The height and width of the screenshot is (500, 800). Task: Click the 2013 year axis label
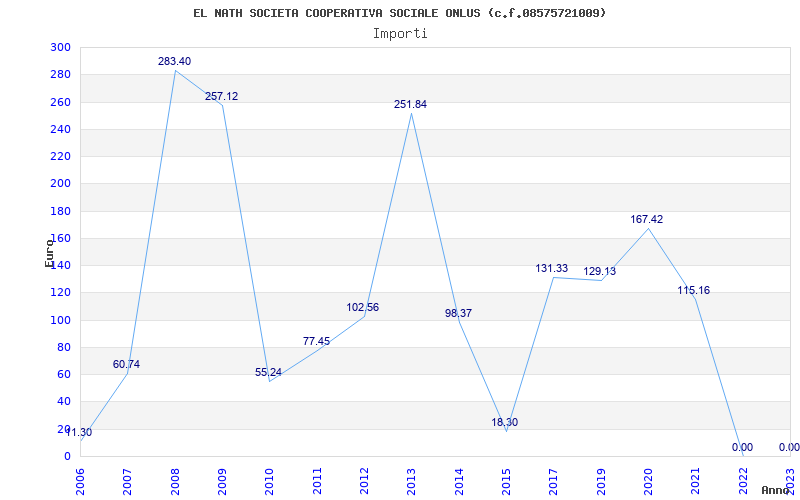(x=411, y=481)
